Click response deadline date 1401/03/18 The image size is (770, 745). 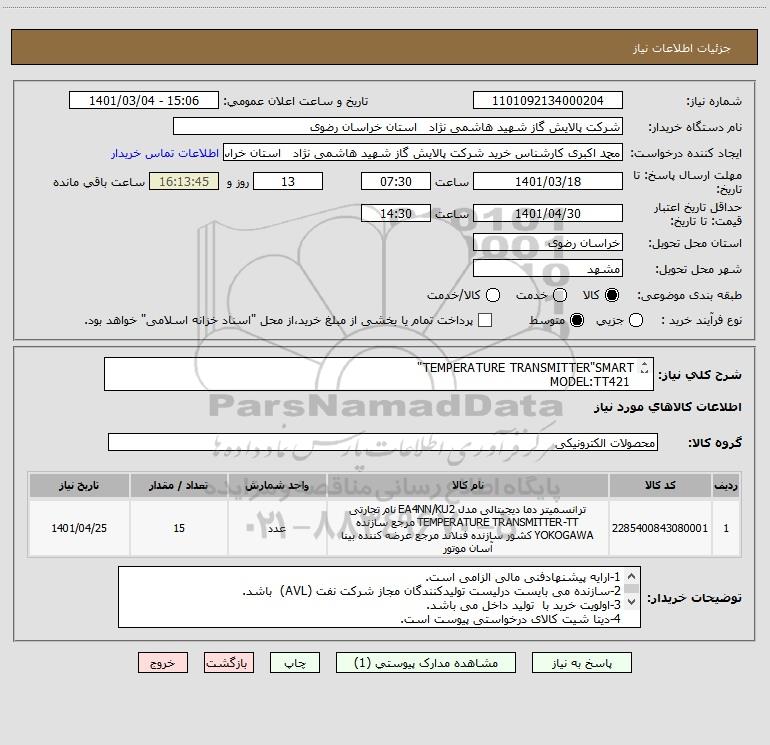tap(548, 181)
